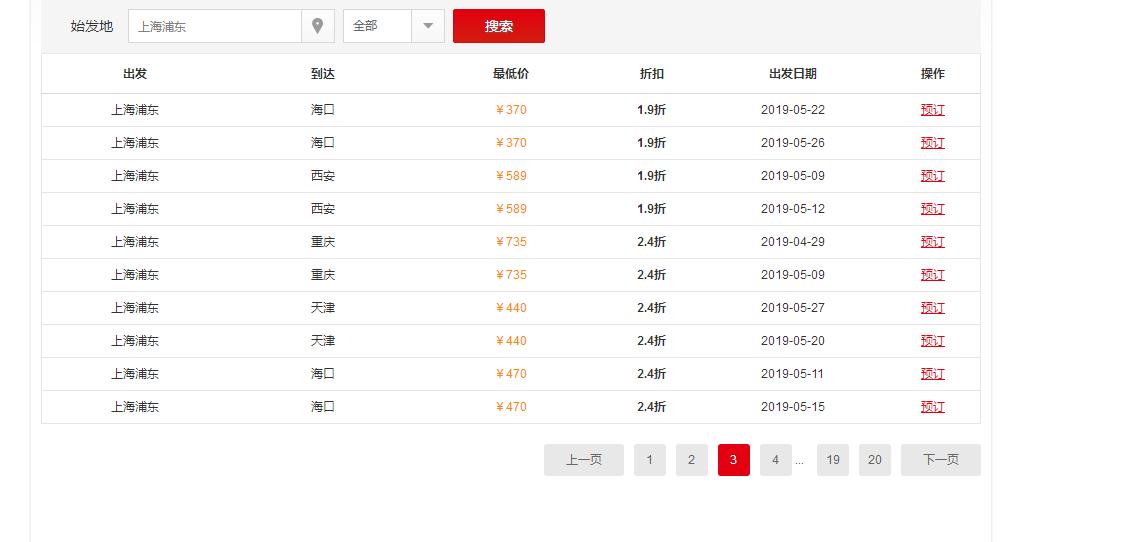Click price ¥589 for 2019-05-12 row
This screenshot has width=1138, height=542.
[511, 209]
